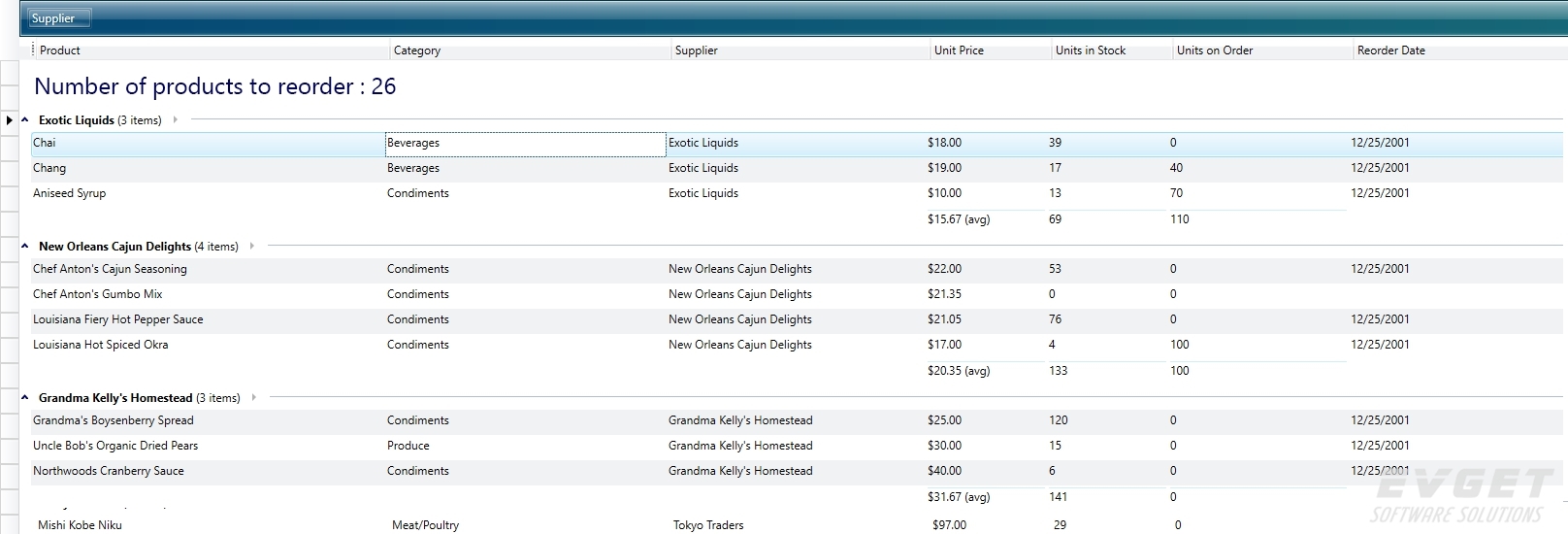1568x534 pixels.
Task: Select Louisiana Hot Spiced Okra
Action: pos(101,346)
